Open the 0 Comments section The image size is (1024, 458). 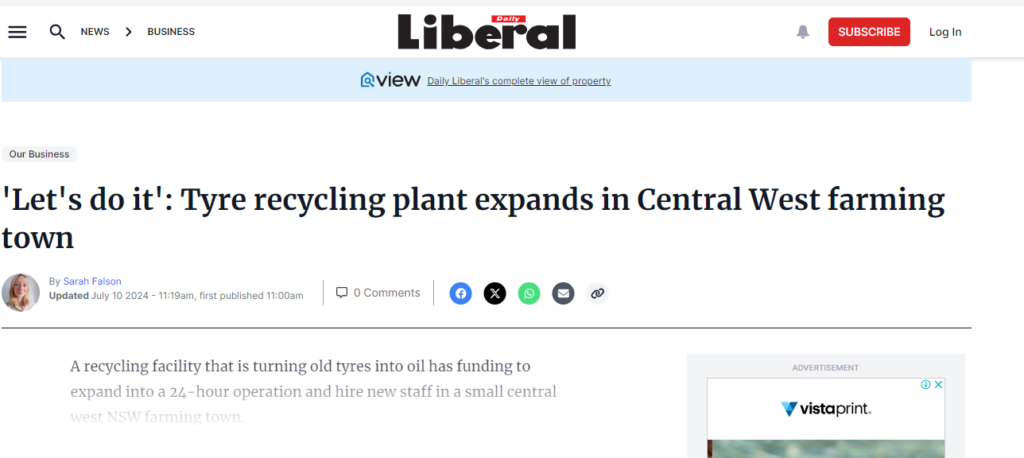coord(378,293)
